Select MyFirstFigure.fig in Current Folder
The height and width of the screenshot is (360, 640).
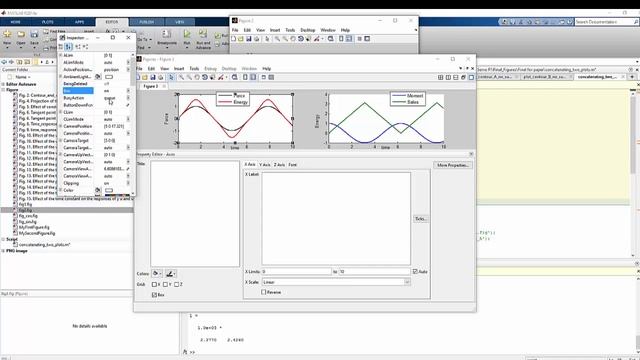[x=34, y=227]
